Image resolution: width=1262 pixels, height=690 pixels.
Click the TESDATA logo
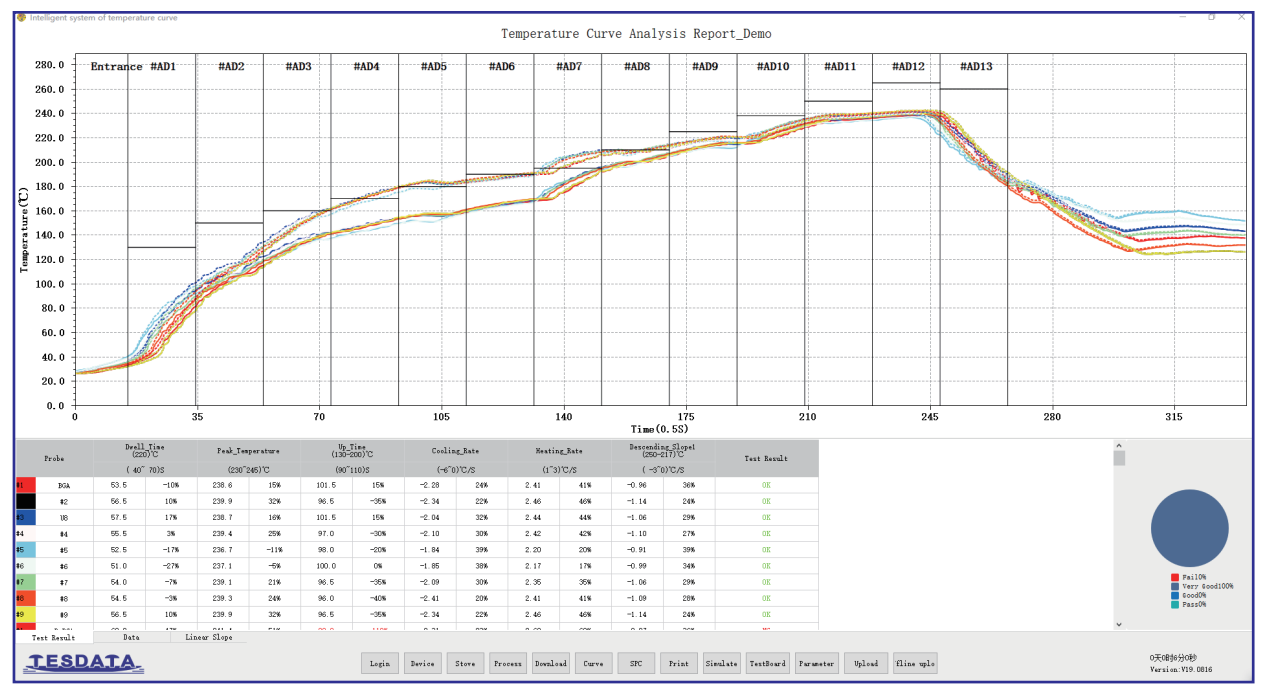[x=84, y=662]
